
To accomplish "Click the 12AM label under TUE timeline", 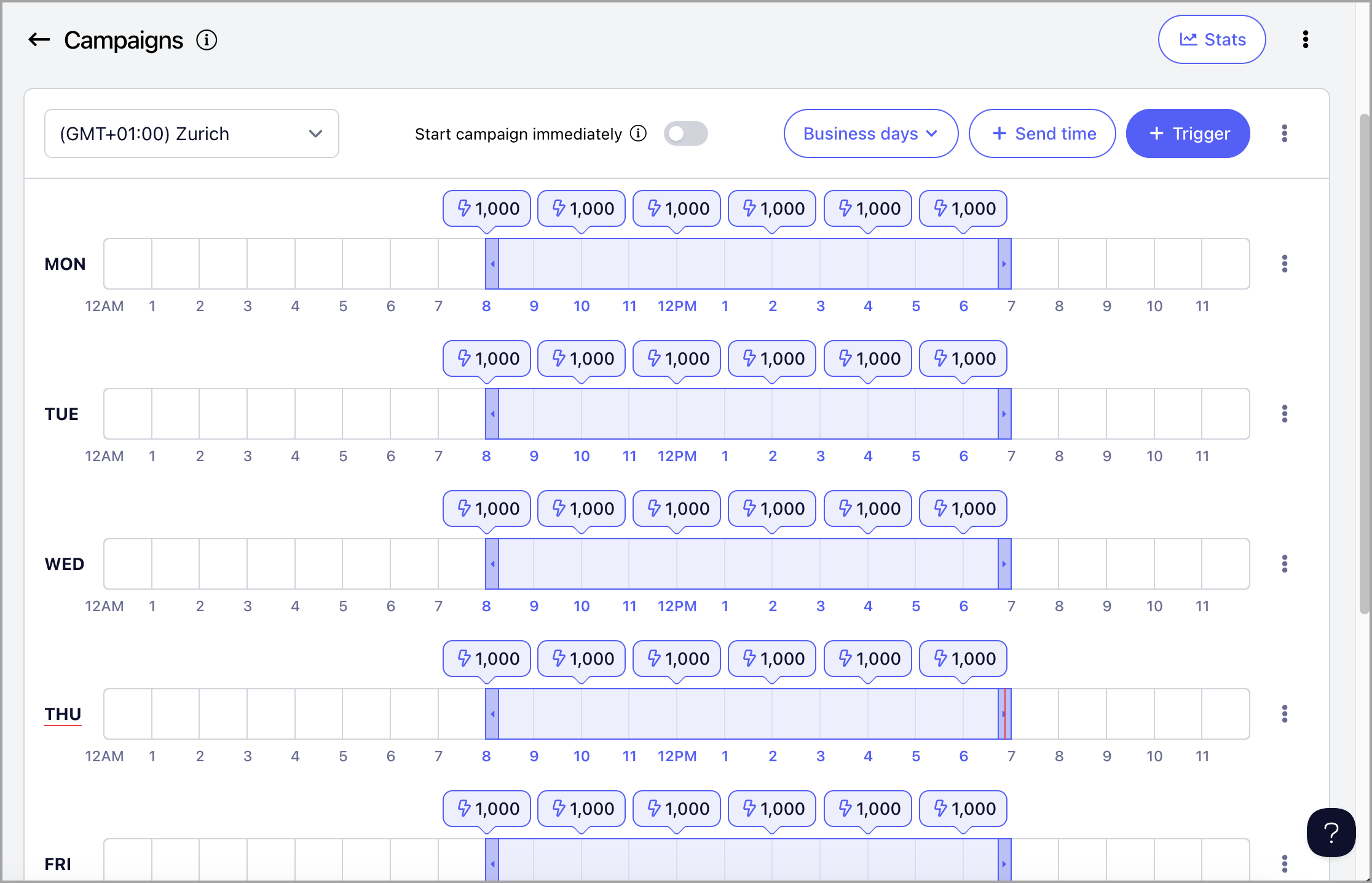I will coord(104,456).
